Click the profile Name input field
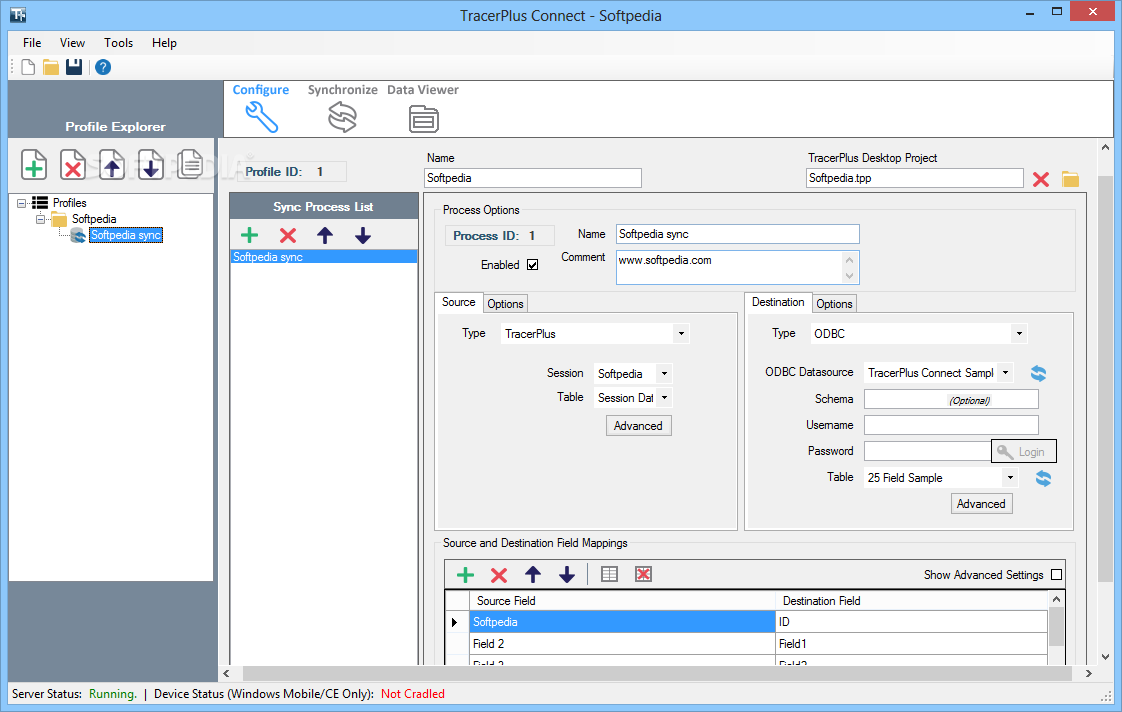Image resolution: width=1122 pixels, height=712 pixels. (532, 178)
